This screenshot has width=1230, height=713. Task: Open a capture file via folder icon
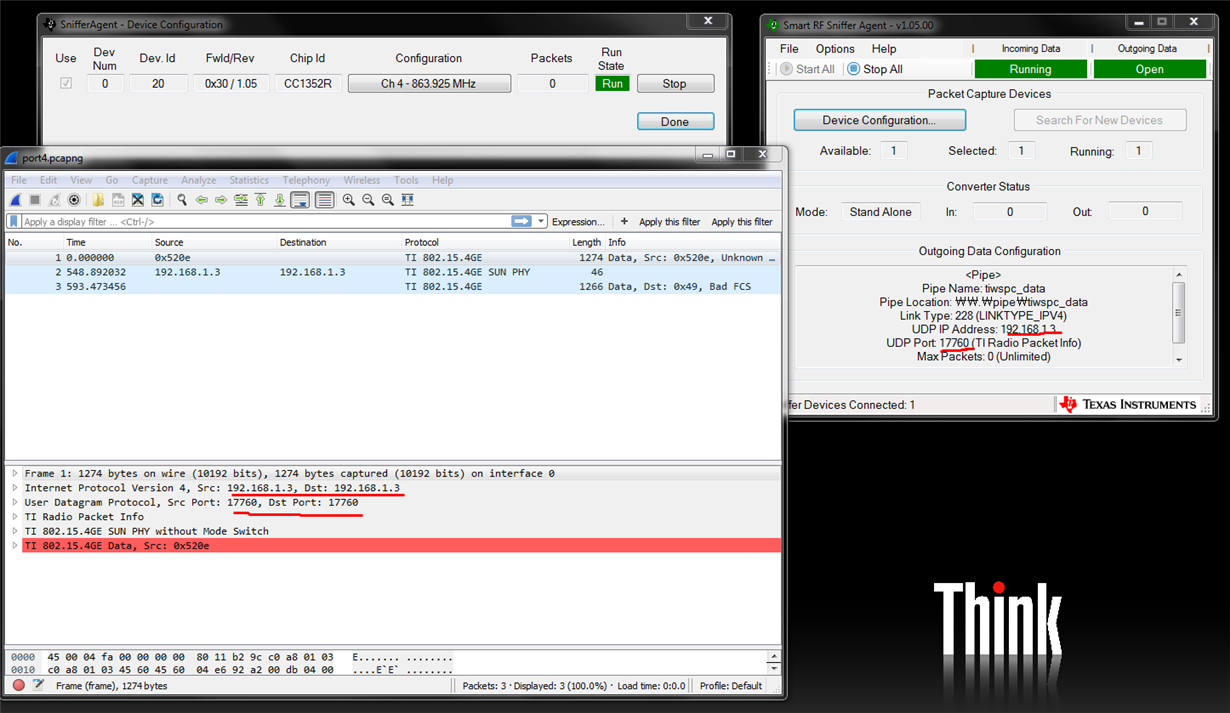[x=98, y=200]
